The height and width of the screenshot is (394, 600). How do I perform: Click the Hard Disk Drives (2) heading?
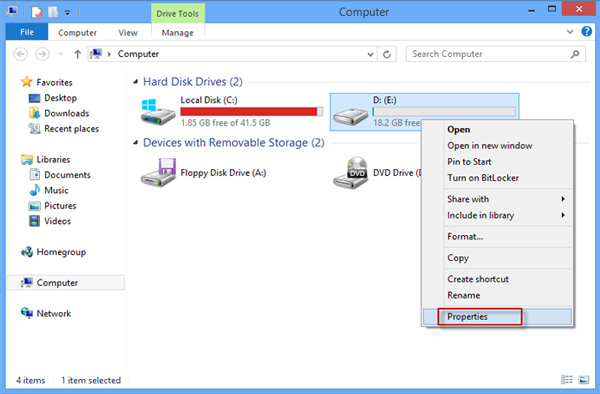[x=193, y=82]
